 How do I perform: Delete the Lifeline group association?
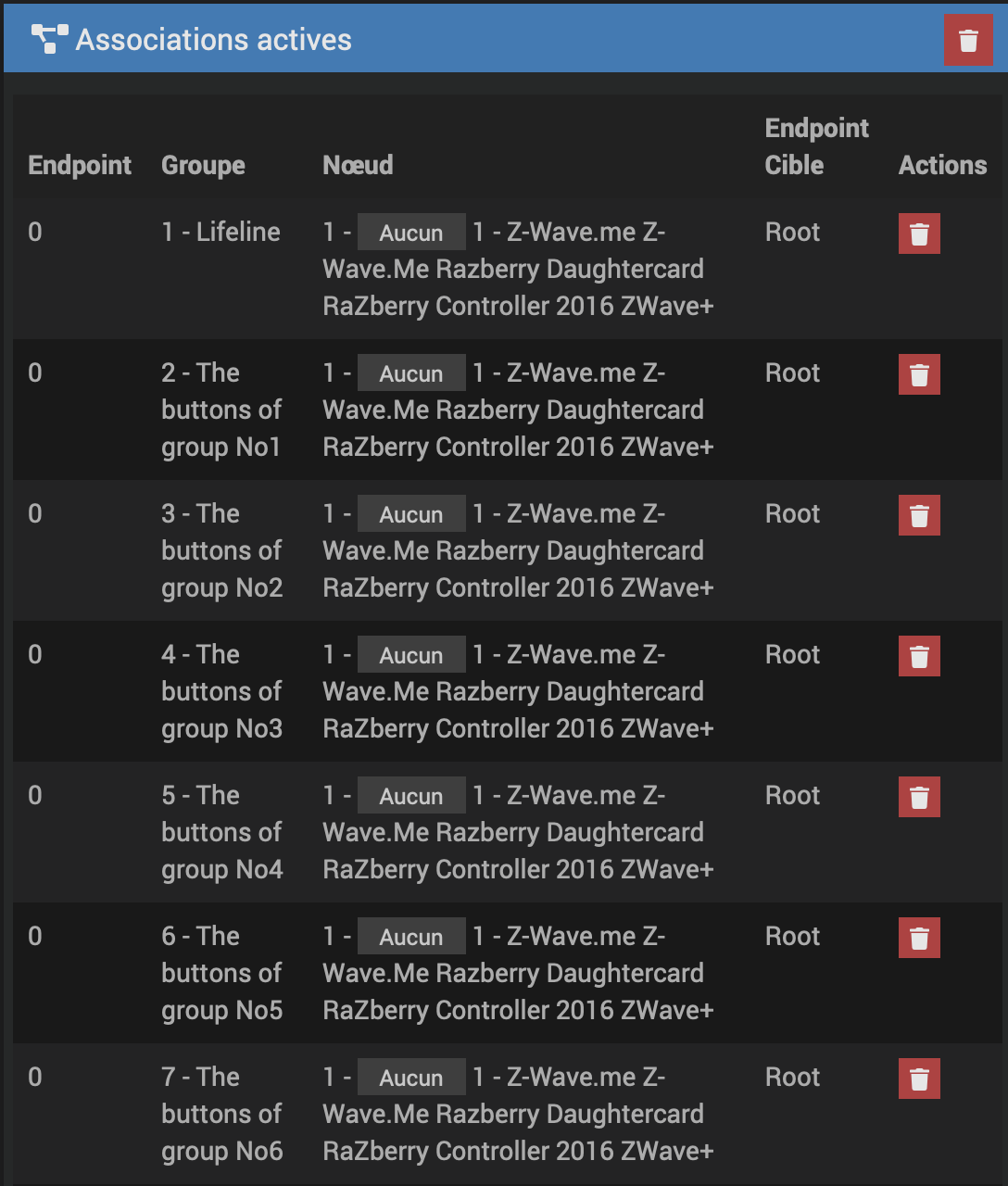click(x=919, y=233)
